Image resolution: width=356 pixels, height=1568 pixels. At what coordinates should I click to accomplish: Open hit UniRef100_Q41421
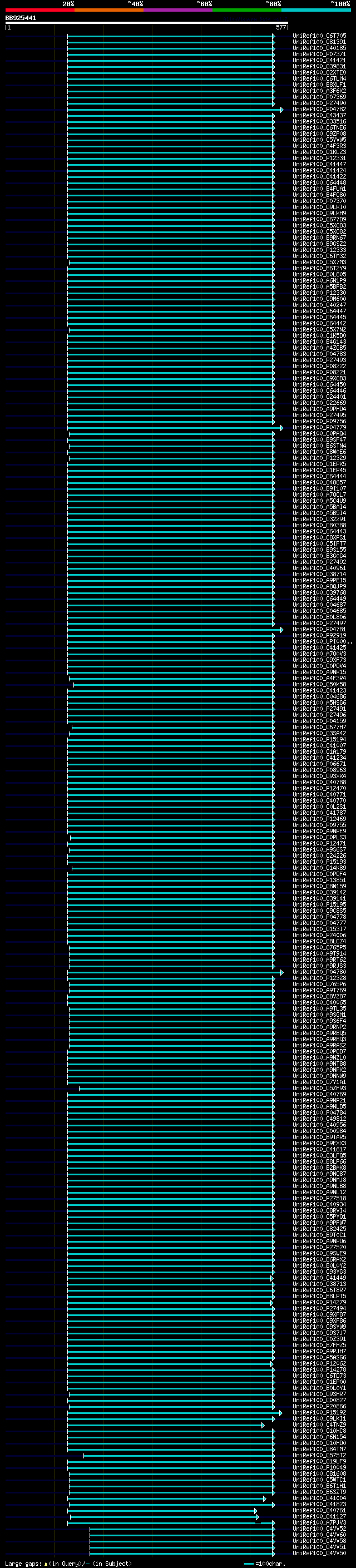click(319, 60)
